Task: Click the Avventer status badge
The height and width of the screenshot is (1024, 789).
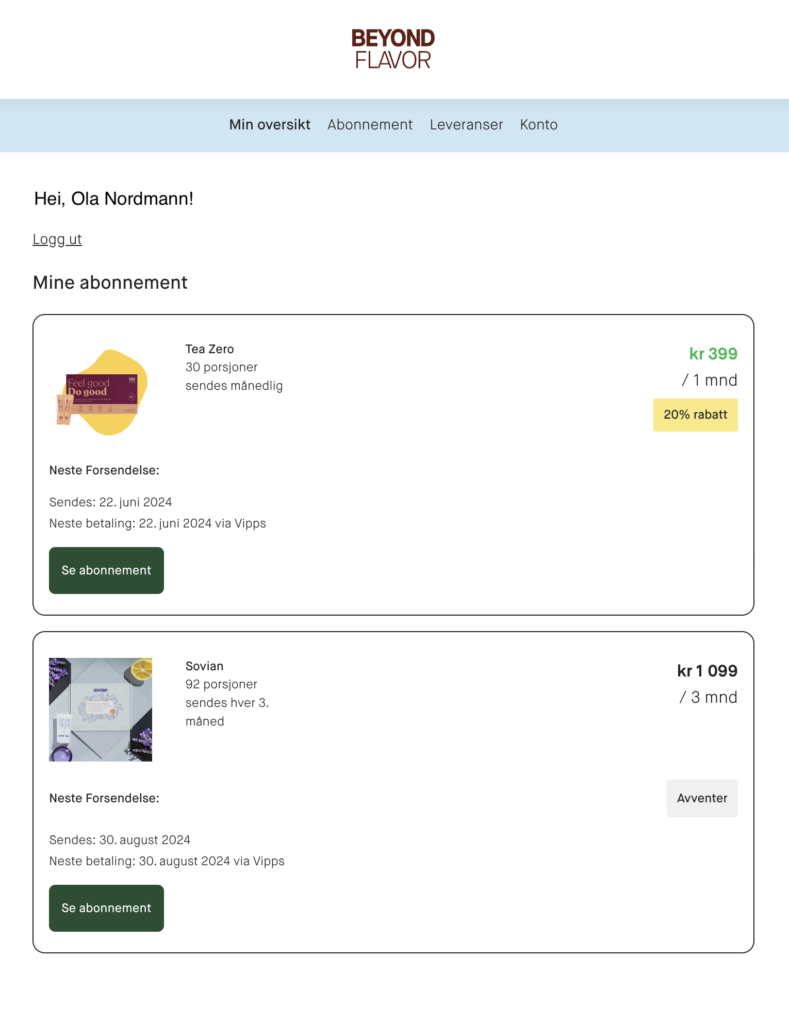Action: point(702,798)
